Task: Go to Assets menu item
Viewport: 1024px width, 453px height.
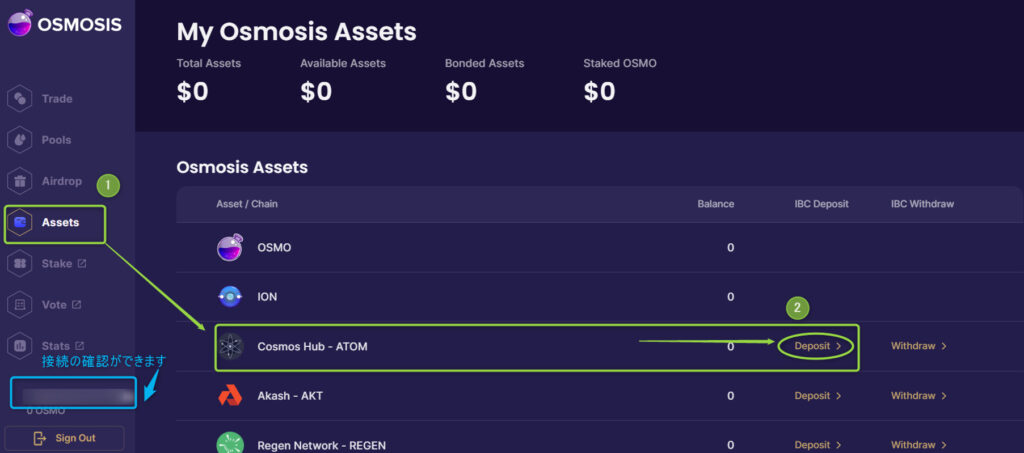Action: pyautogui.click(x=60, y=223)
